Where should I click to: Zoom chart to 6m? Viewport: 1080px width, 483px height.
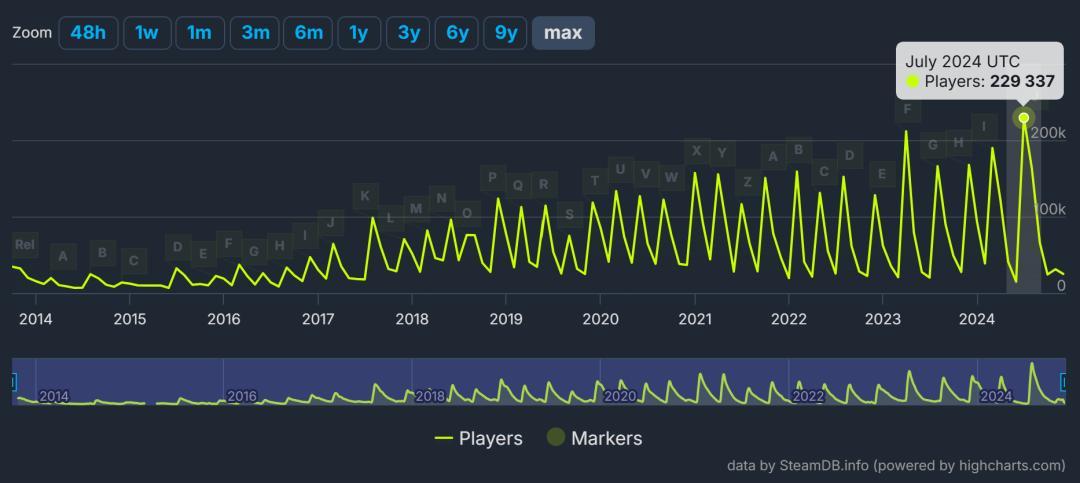(x=308, y=32)
